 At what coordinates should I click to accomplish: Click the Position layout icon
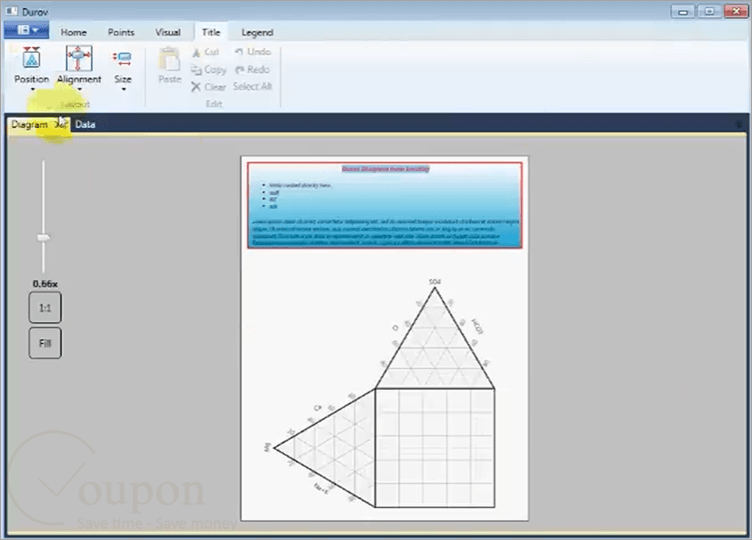click(32, 59)
